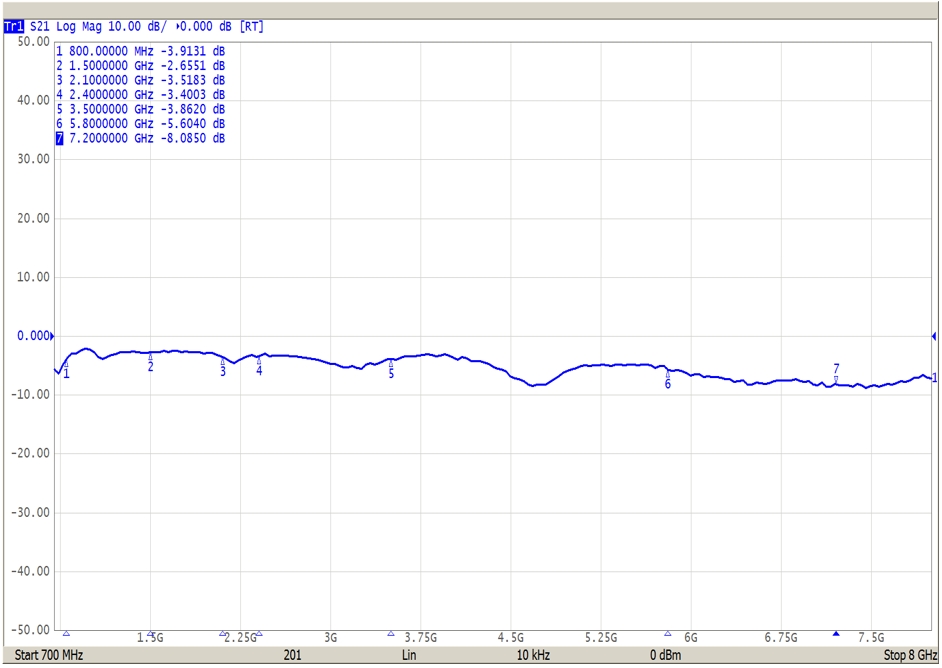Click the highlighted 7 in marker list
The height and width of the screenshot is (668, 942).
[60, 138]
